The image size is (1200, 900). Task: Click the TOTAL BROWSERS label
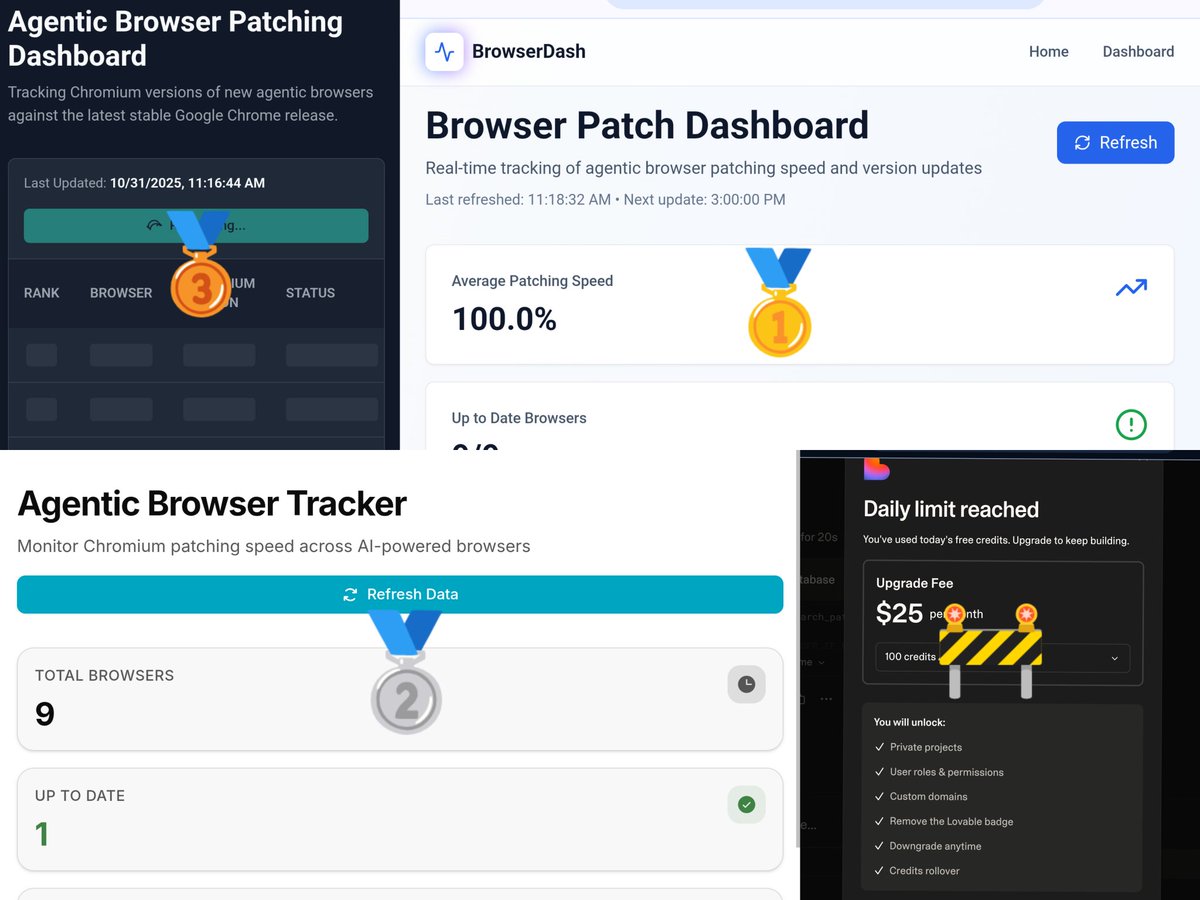[104, 676]
